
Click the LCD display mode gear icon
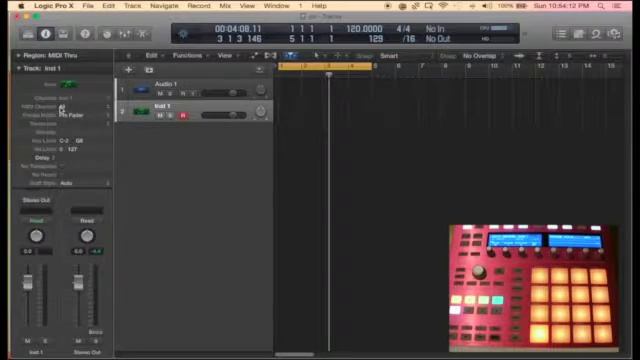coord(183,34)
